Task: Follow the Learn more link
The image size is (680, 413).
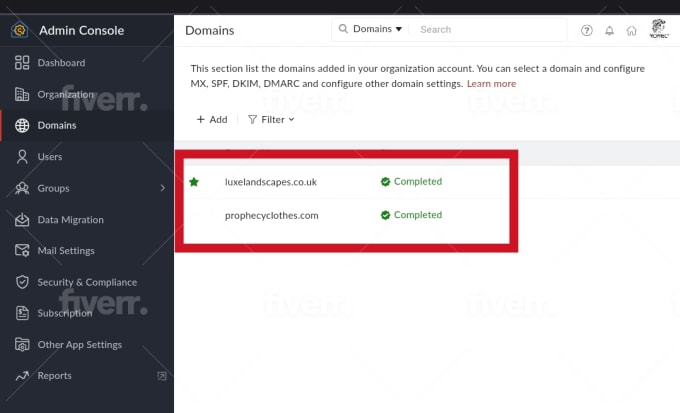Action: click(491, 84)
